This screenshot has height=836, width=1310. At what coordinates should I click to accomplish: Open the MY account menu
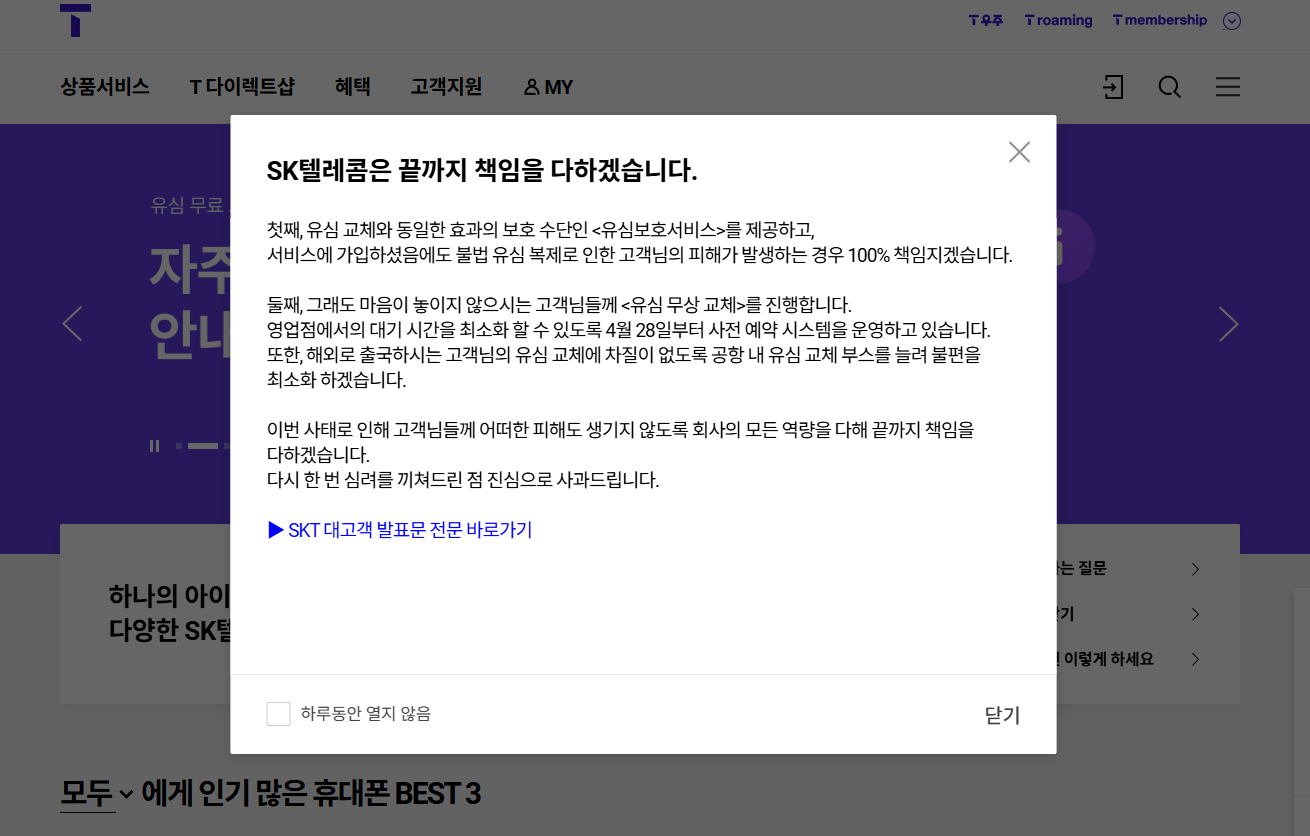(x=548, y=87)
